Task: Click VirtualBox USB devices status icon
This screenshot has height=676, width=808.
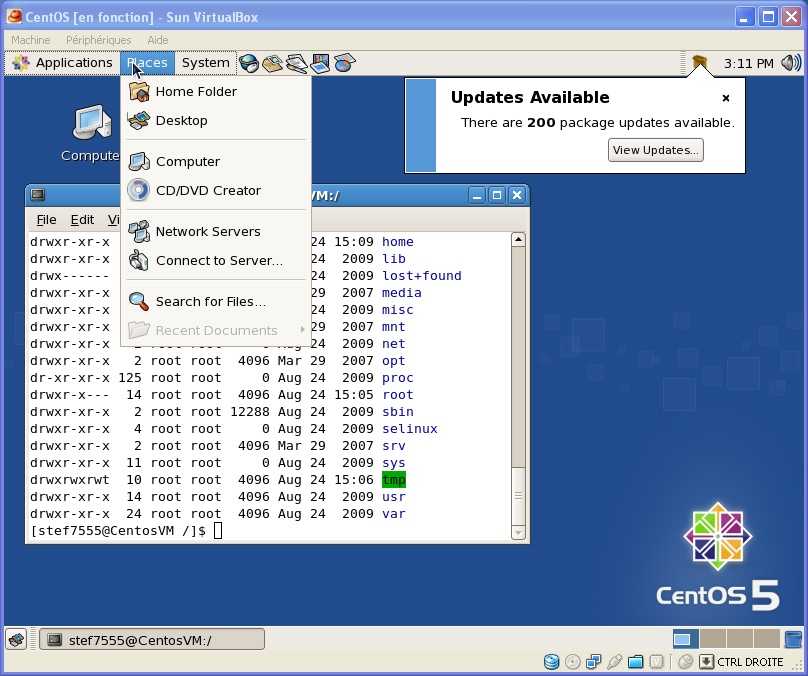Action: pos(615,662)
